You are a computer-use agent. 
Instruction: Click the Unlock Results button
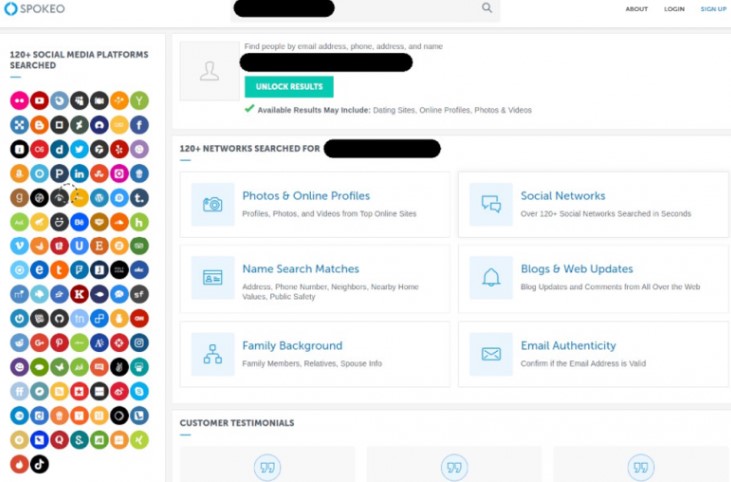point(289,87)
